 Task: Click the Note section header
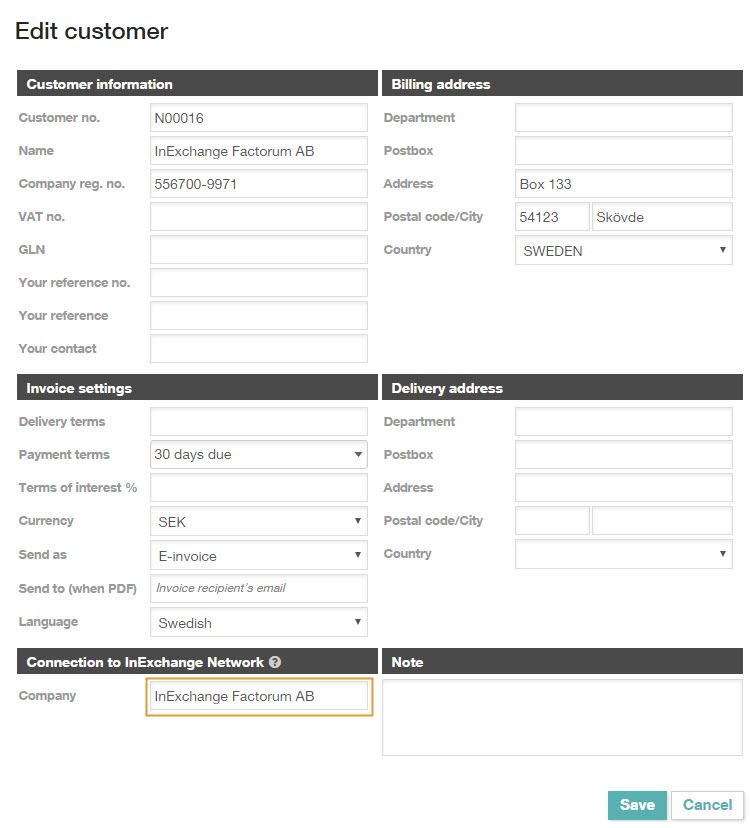point(562,662)
